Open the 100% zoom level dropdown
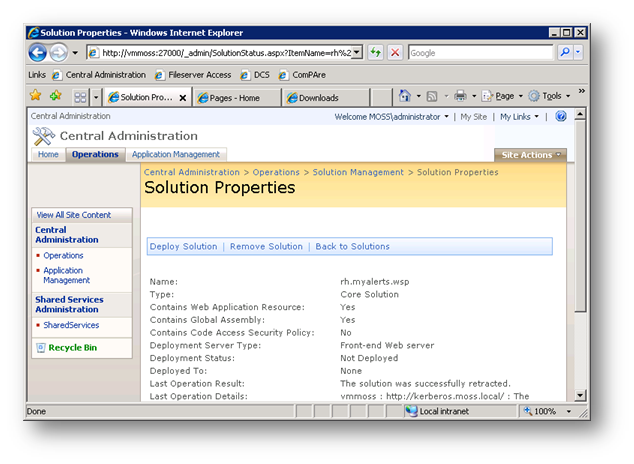Screen dimensions: 634x464 569,411
